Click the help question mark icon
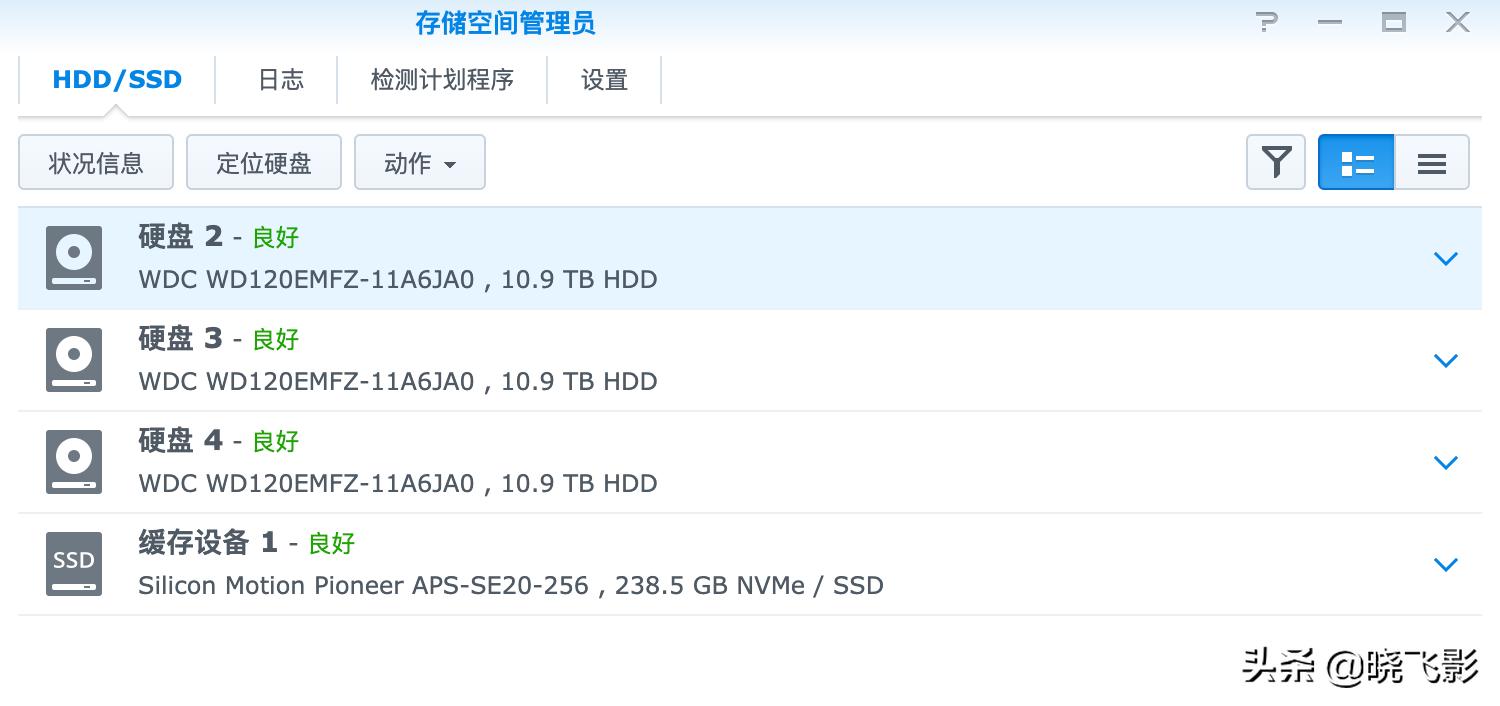The image size is (1500, 706). click(x=1267, y=22)
